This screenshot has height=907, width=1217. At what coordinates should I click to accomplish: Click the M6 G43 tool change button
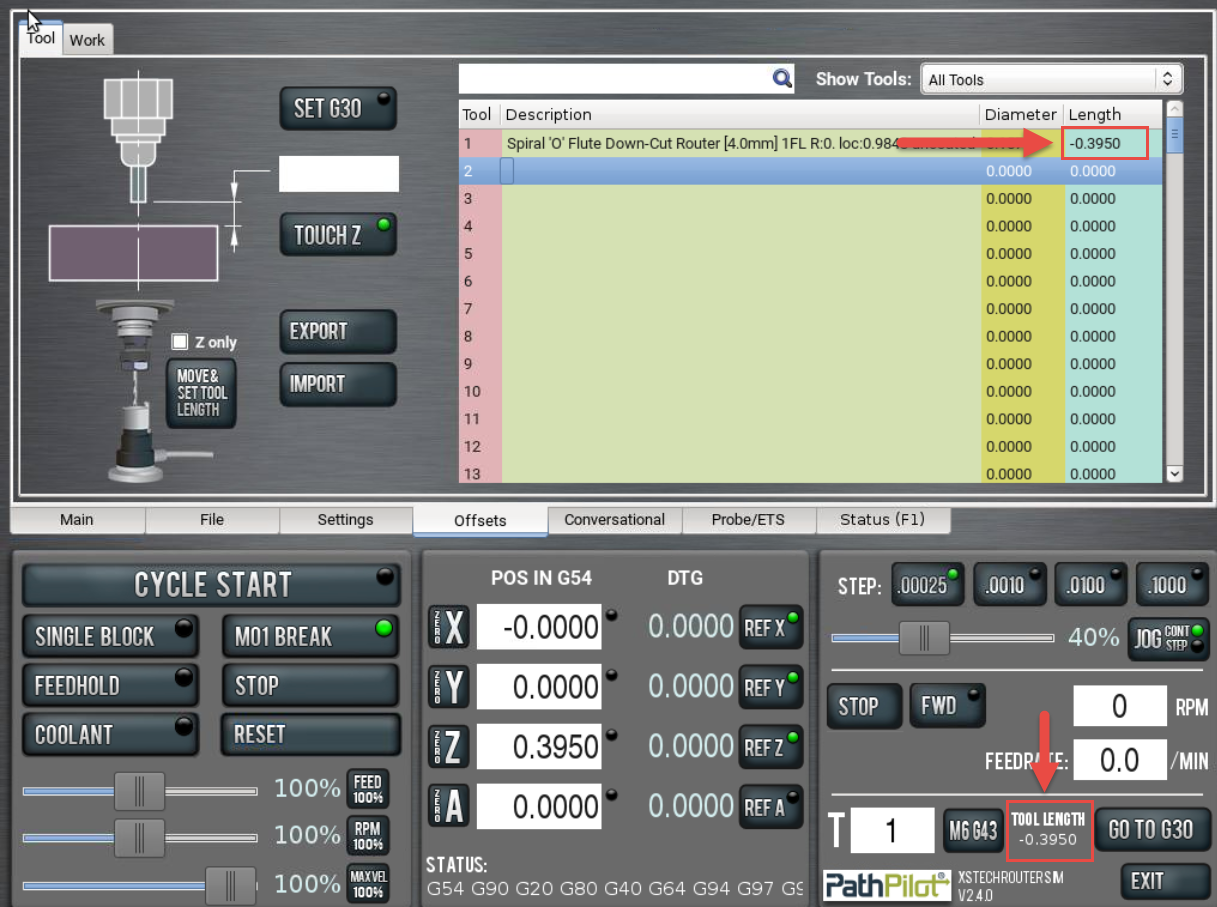tap(972, 830)
